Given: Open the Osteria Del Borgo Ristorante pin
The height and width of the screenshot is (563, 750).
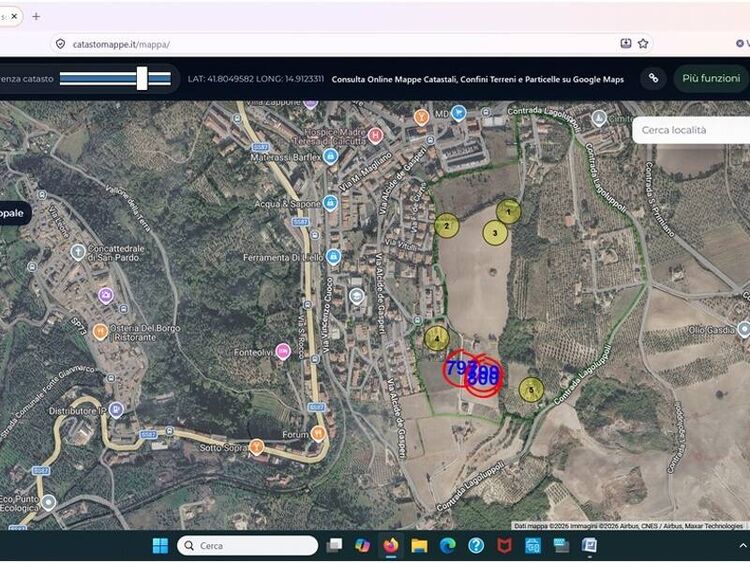Looking at the screenshot, I should pos(100,331).
